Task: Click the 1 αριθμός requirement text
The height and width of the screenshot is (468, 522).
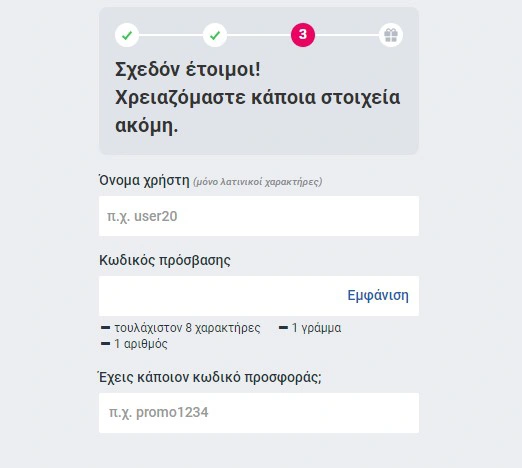Action: (x=141, y=344)
